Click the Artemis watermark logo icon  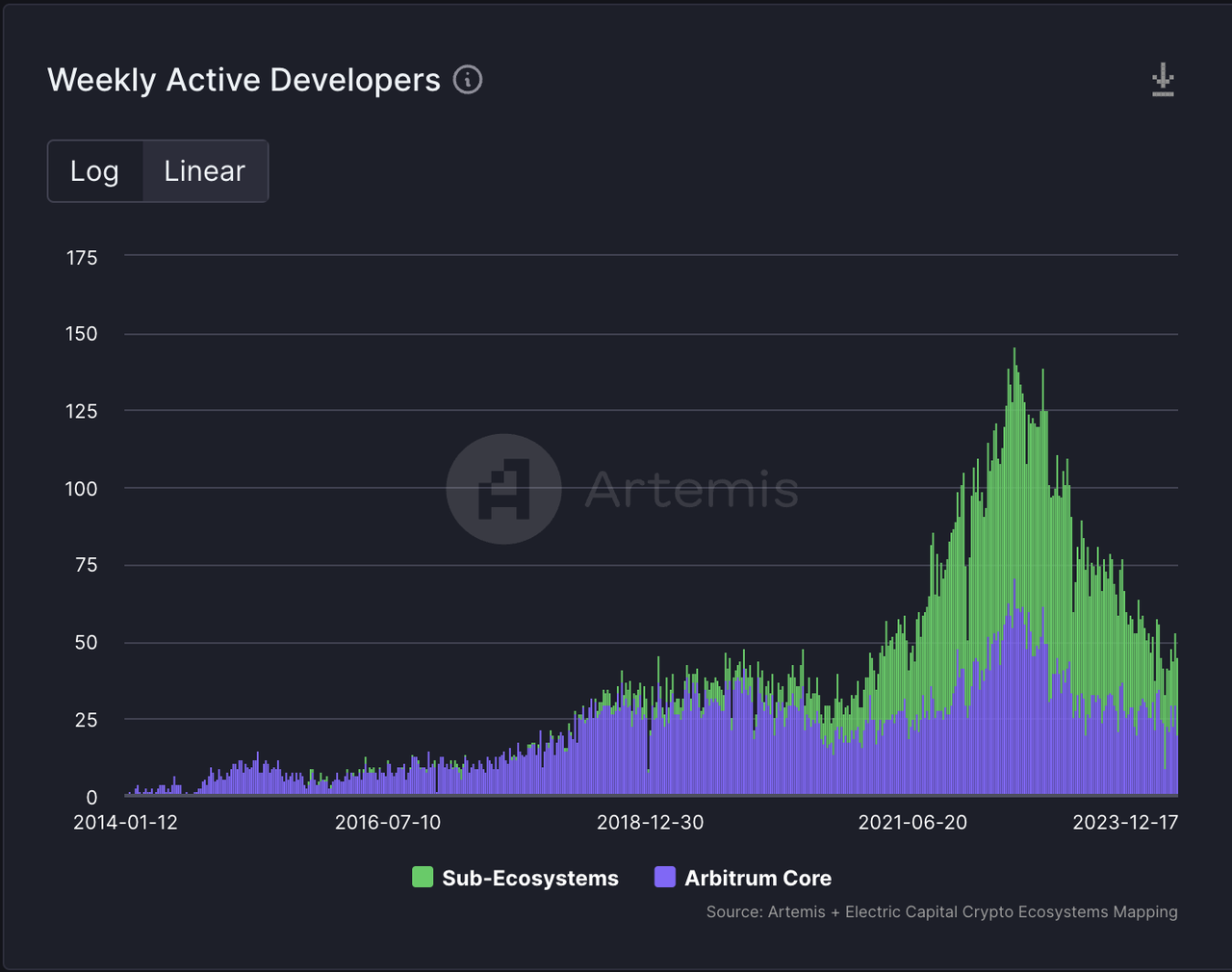(x=503, y=489)
